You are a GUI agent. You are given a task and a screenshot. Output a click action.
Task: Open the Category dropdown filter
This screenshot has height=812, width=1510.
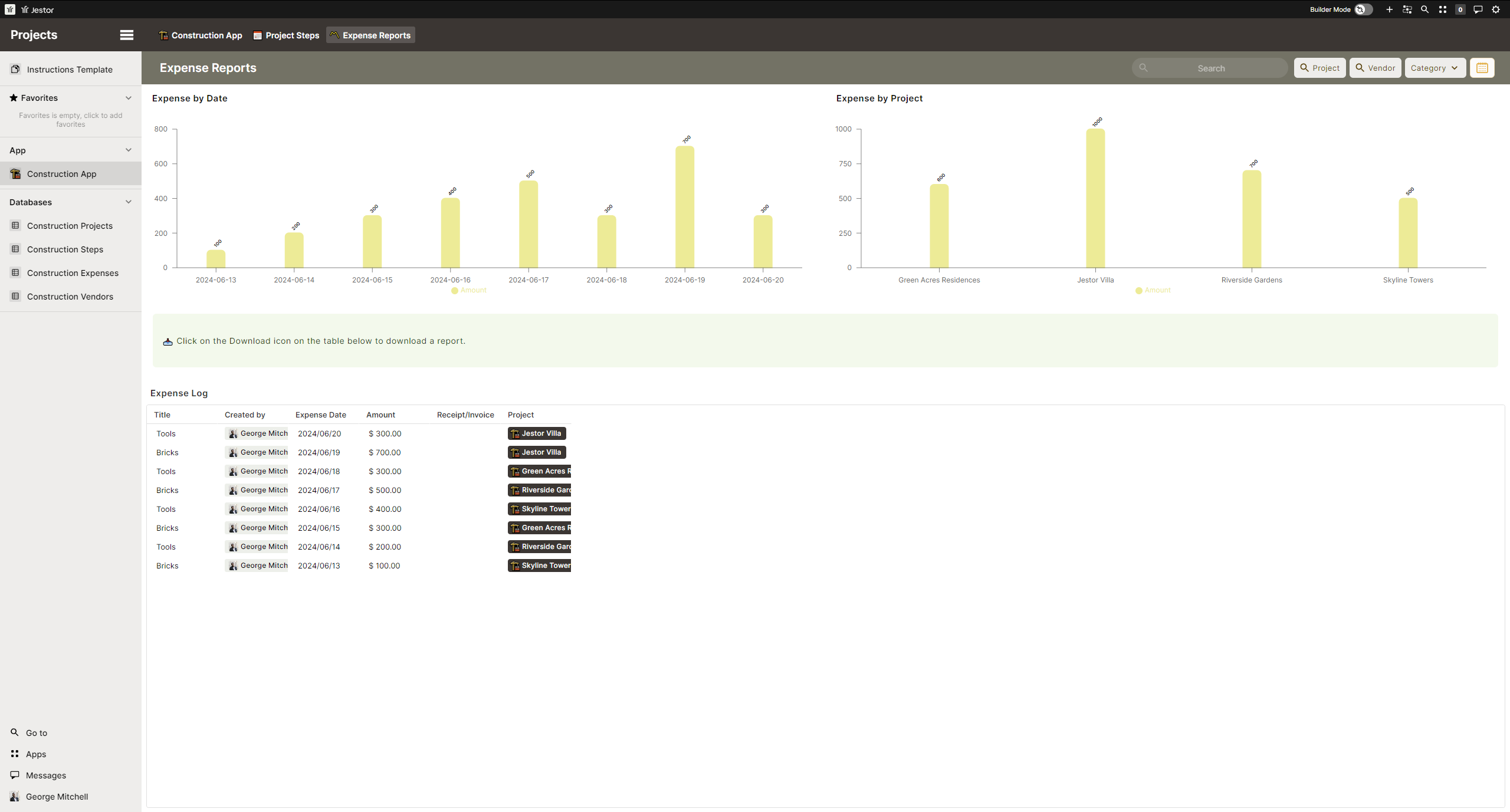[x=1434, y=68]
